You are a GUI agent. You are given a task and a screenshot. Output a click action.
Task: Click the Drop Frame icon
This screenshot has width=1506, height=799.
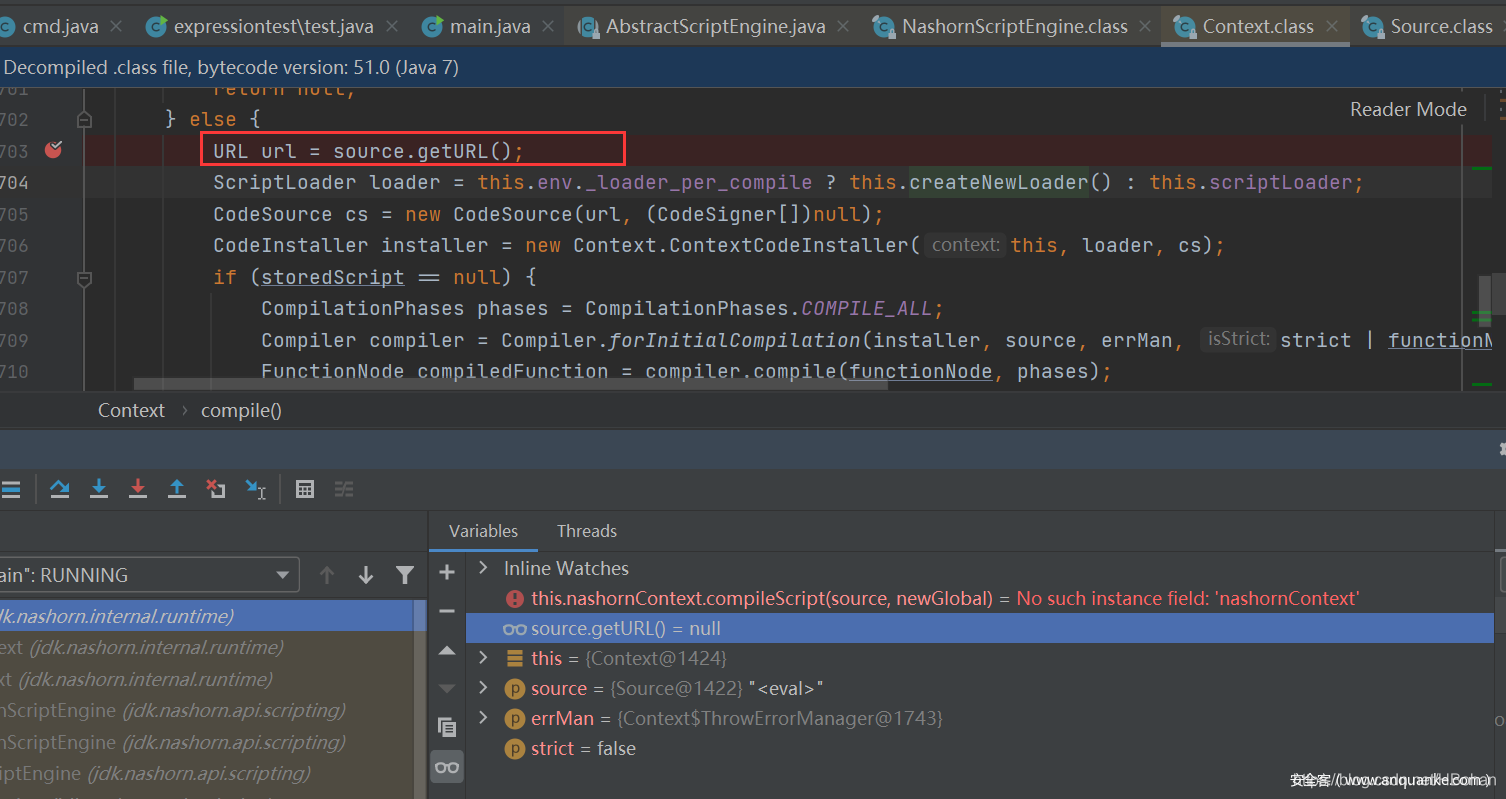[216, 489]
